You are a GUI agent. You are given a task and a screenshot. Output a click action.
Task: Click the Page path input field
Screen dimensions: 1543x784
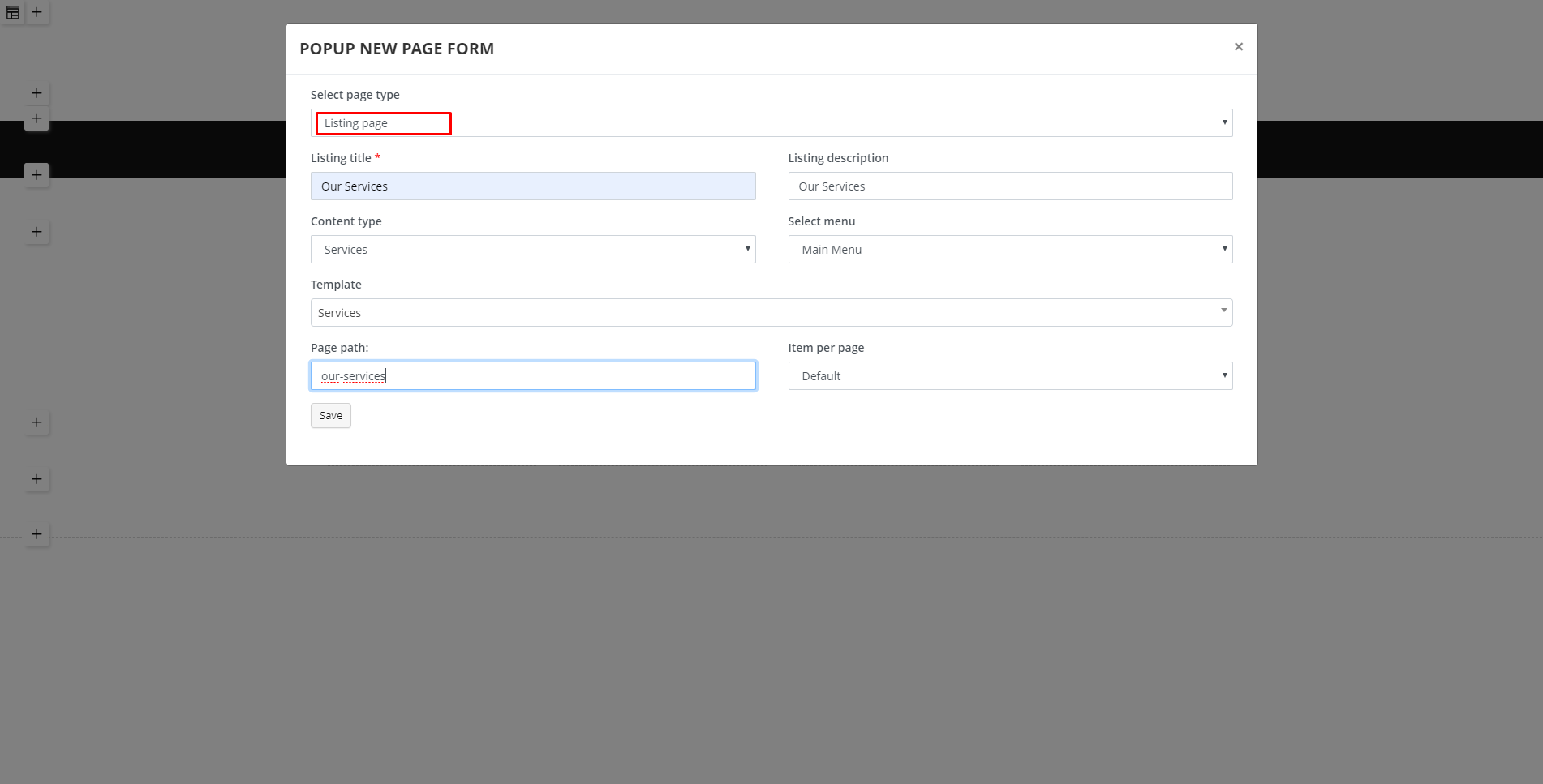pyautogui.click(x=533, y=376)
